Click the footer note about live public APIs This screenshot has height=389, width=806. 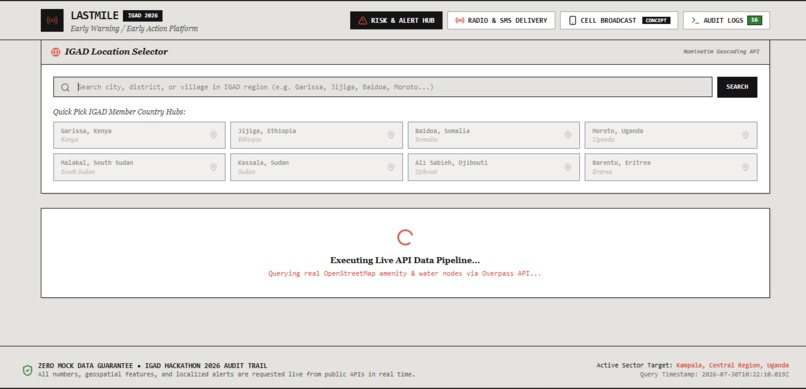pos(226,375)
